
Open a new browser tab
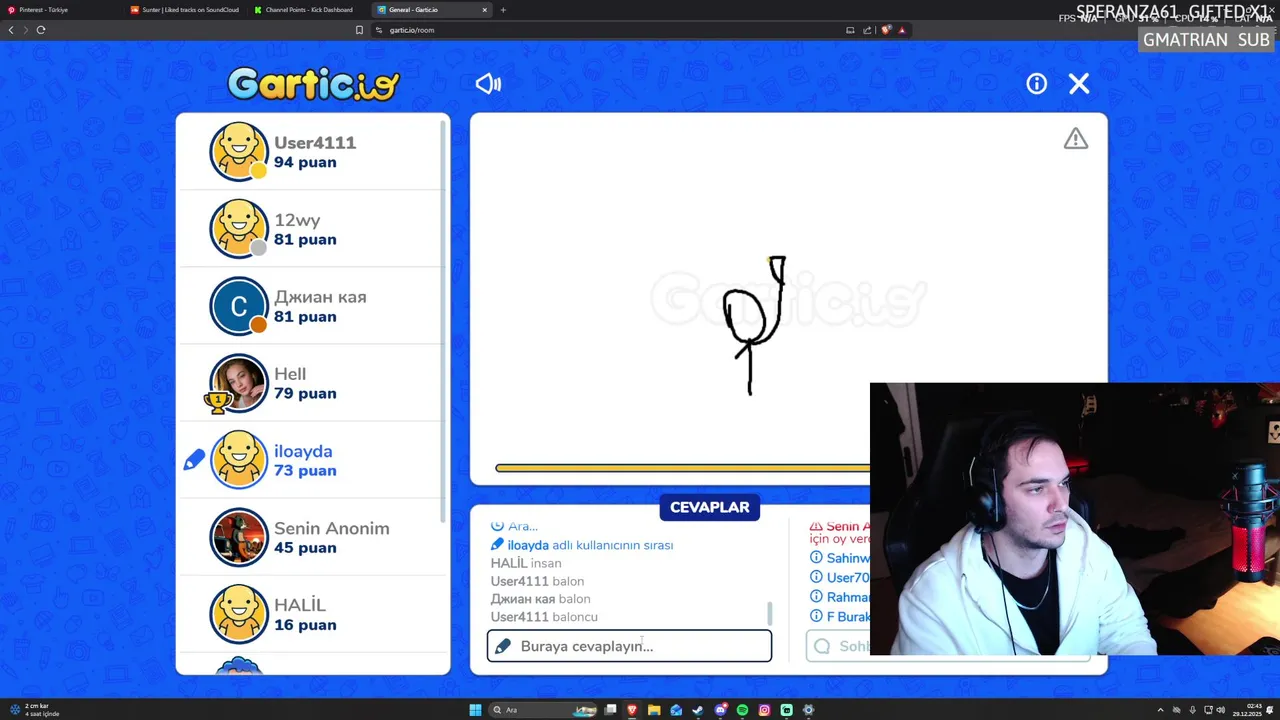click(503, 10)
